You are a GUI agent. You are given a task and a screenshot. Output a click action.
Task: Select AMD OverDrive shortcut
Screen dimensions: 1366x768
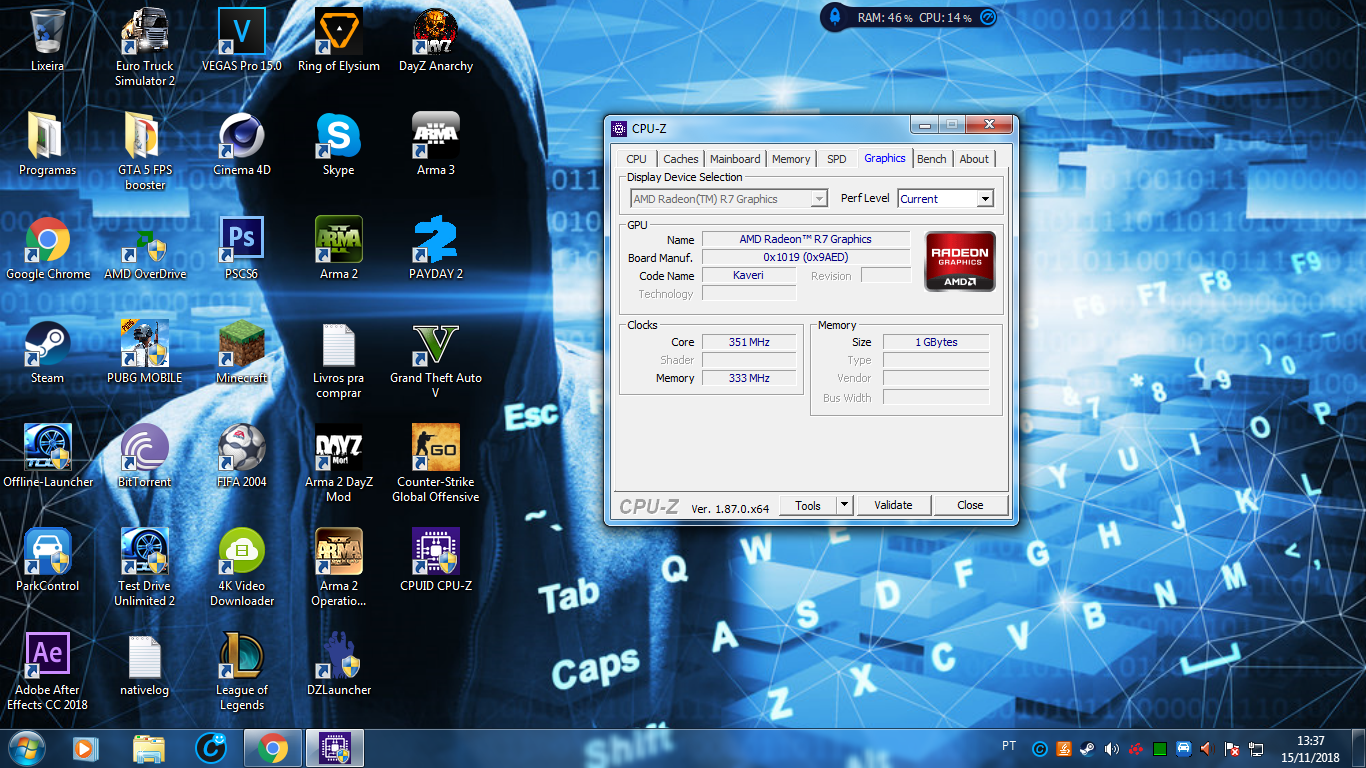pos(145,248)
